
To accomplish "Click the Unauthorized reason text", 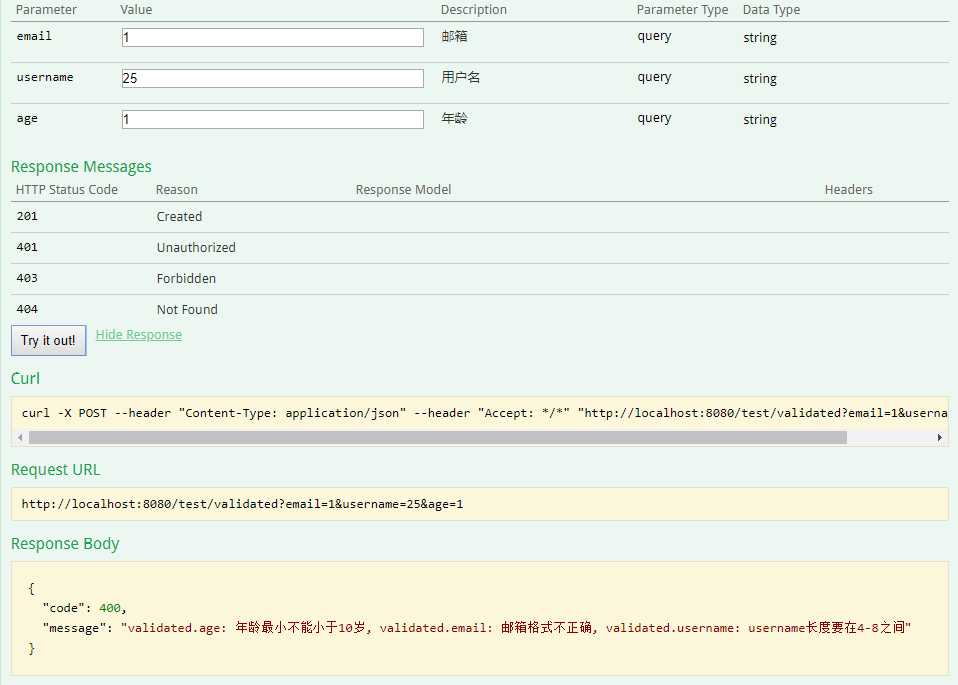I will 196,247.
